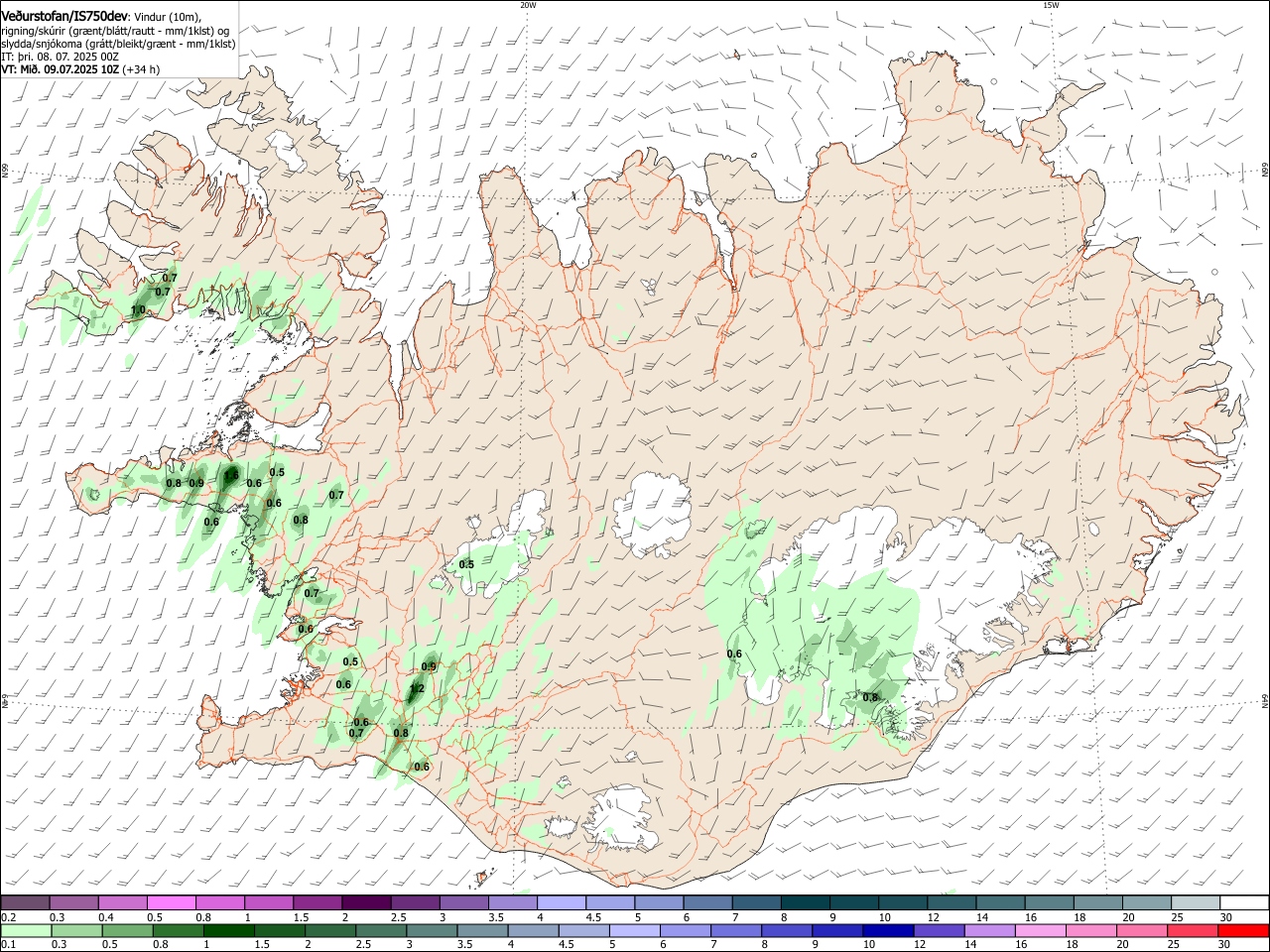Choose the dark teal 8 snow-scale swatch
Image resolution: width=1270 pixels, height=952 pixels.
pos(805,902)
